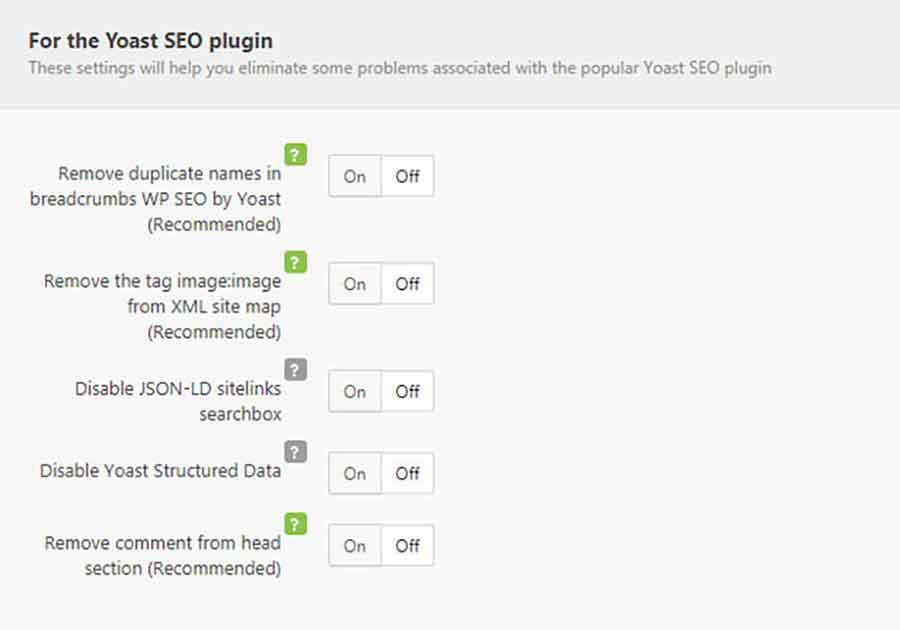Viewport: 900px width, 630px height.
Task: Click the 'For the Yoast SEO plugin' heading
Action: click(151, 41)
